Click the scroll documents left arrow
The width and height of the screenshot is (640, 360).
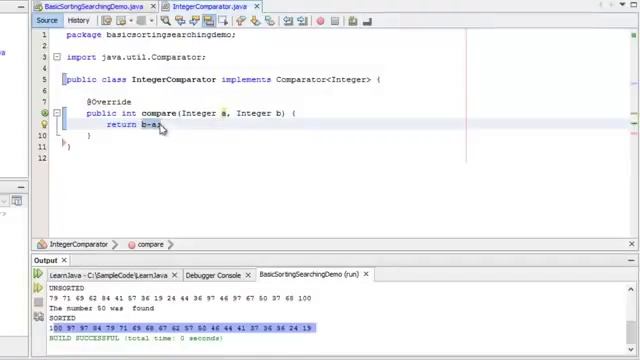coord(600,4)
